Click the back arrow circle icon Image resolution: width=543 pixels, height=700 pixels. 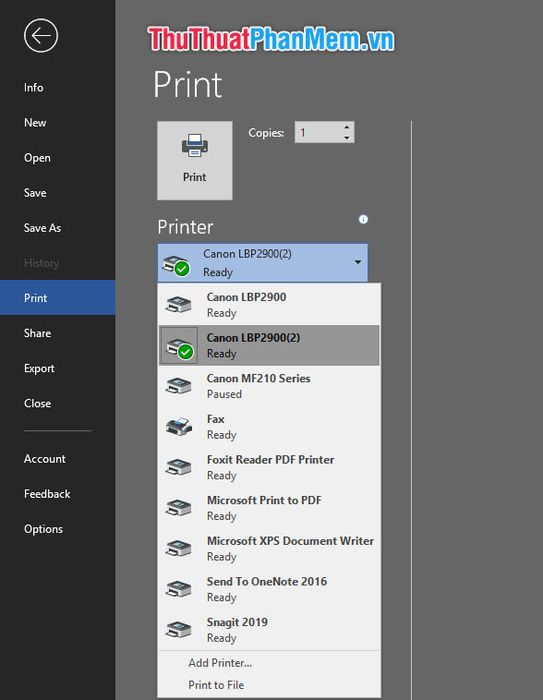pos(41,36)
